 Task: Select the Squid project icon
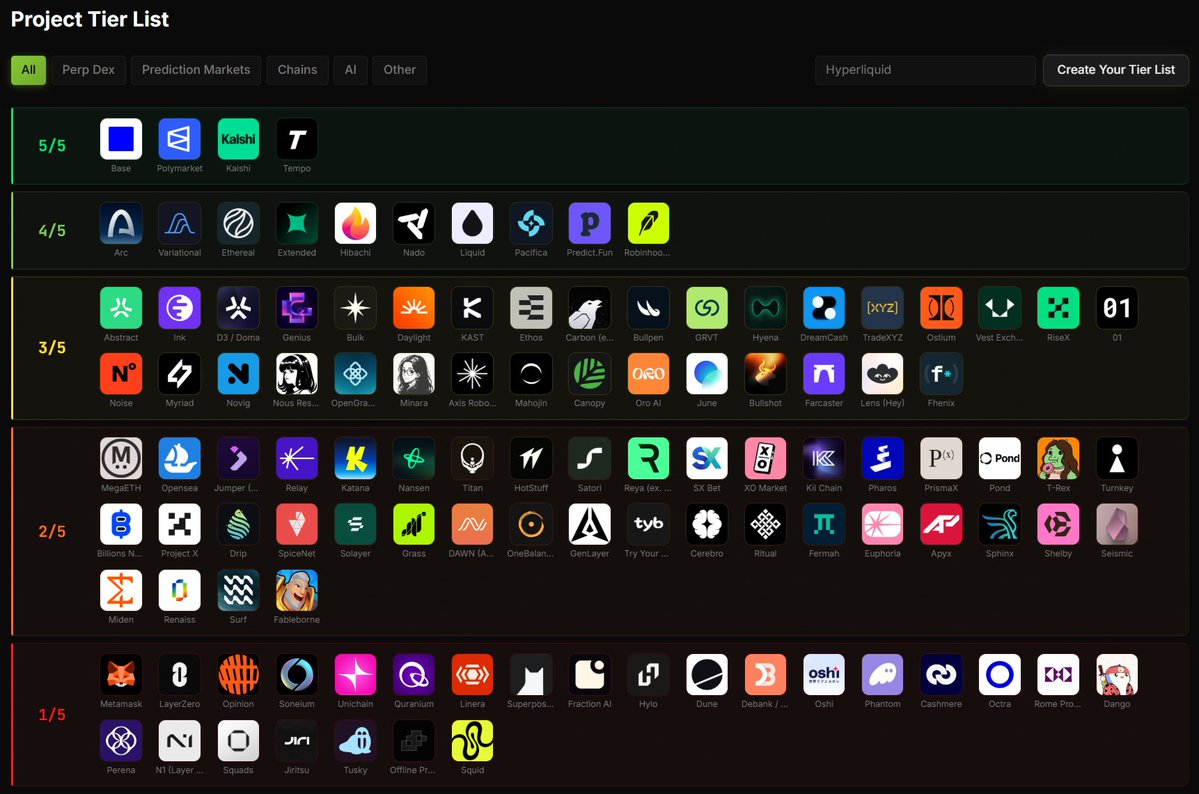click(x=473, y=740)
